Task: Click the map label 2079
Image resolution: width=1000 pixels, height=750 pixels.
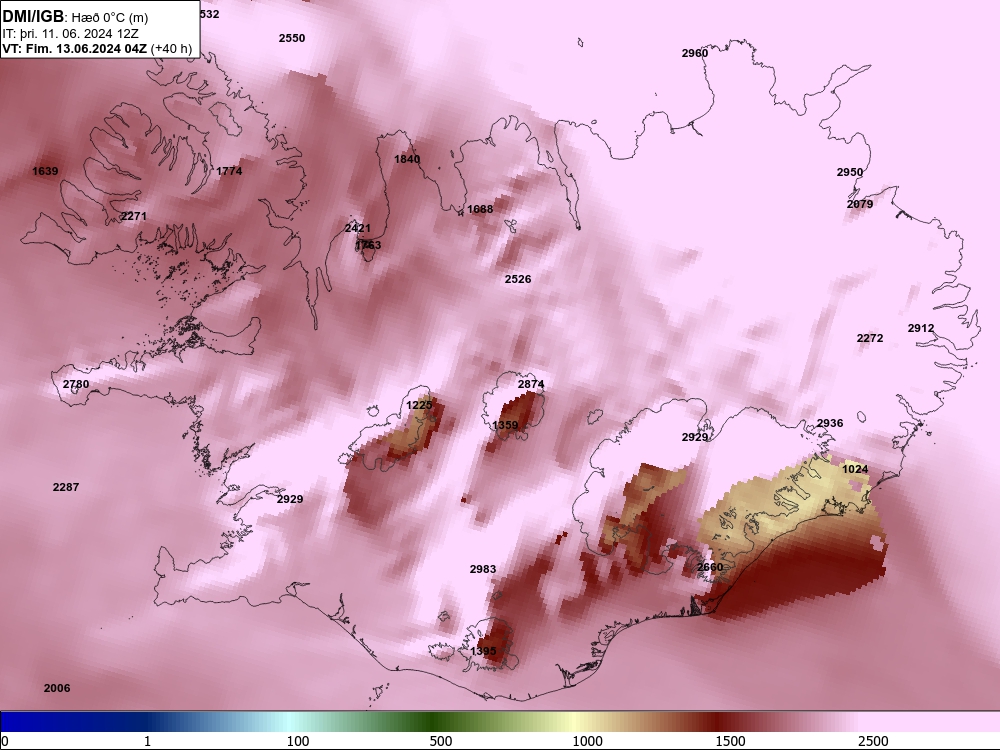Action: point(860,204)
